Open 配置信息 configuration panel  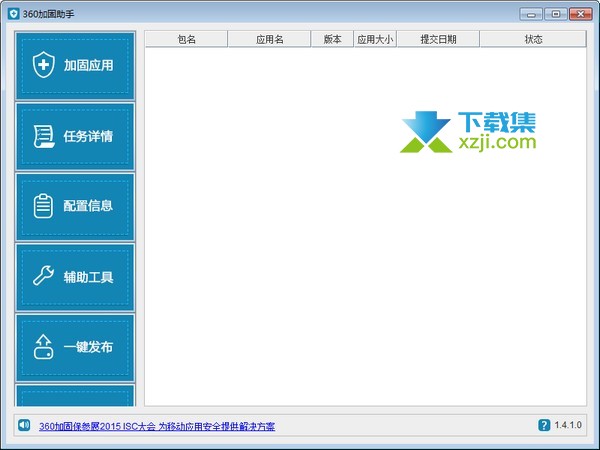75,207
